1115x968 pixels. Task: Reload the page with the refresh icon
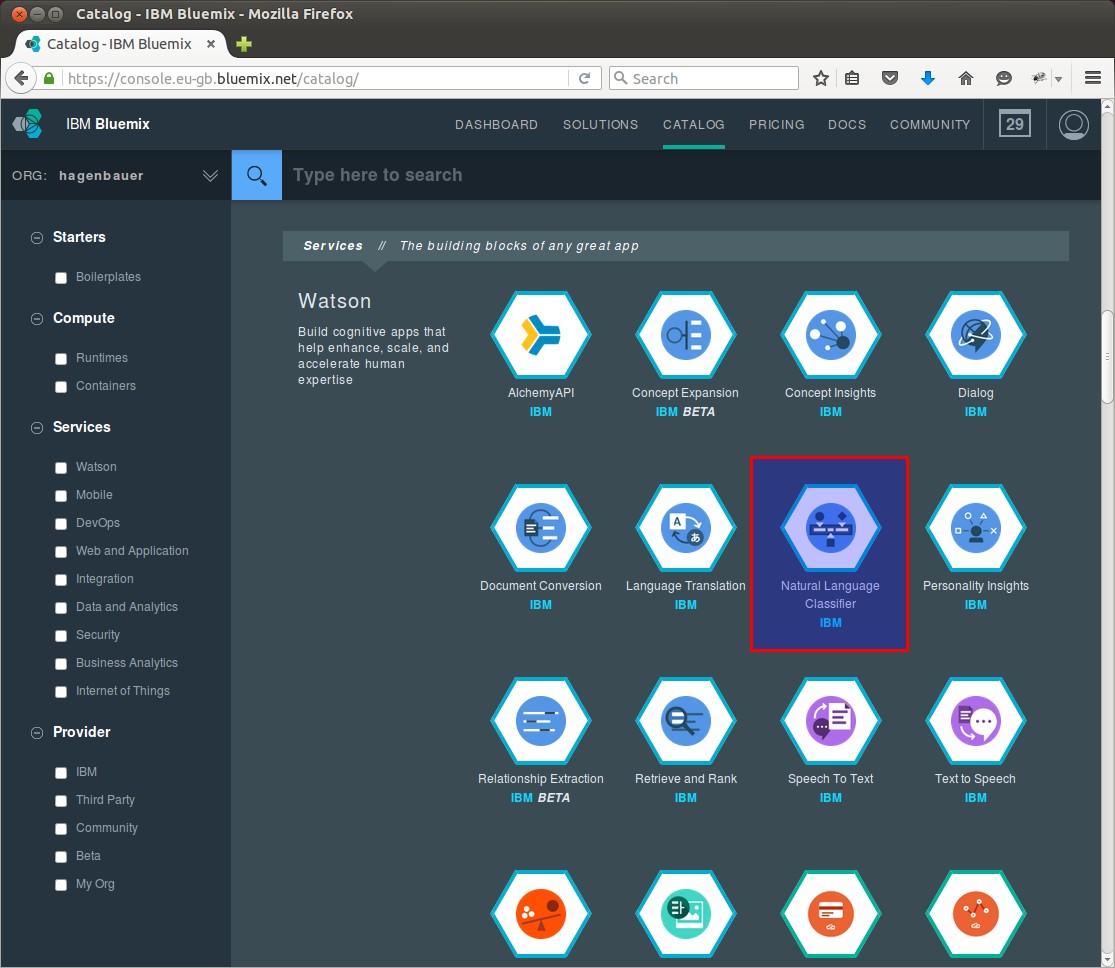pos(585,78)
